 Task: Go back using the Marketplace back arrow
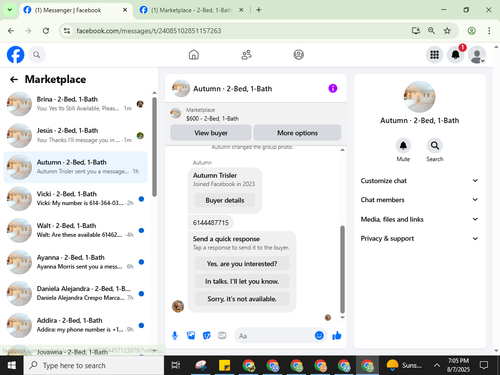[x=14, y=79]
